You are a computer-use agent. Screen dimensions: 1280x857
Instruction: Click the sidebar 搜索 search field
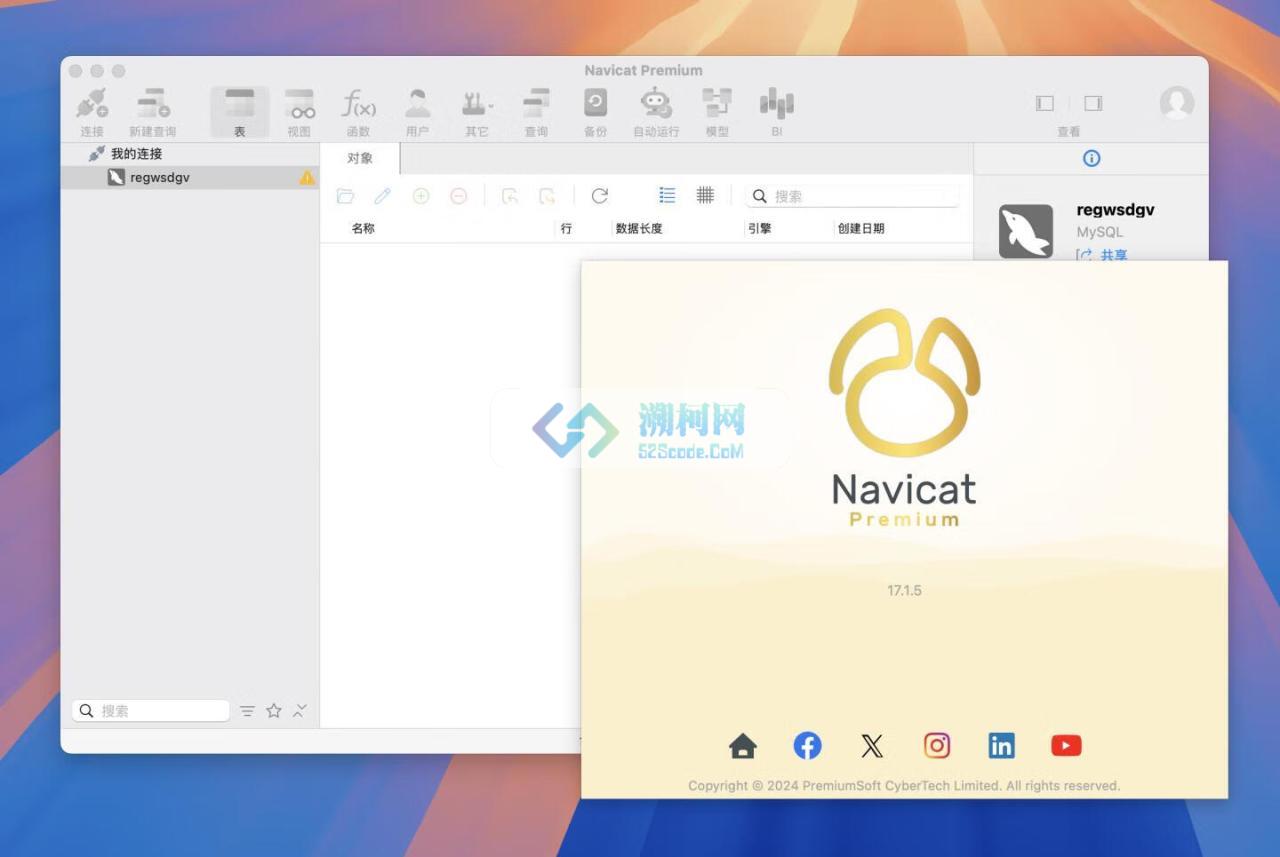[x=151, y=711]
